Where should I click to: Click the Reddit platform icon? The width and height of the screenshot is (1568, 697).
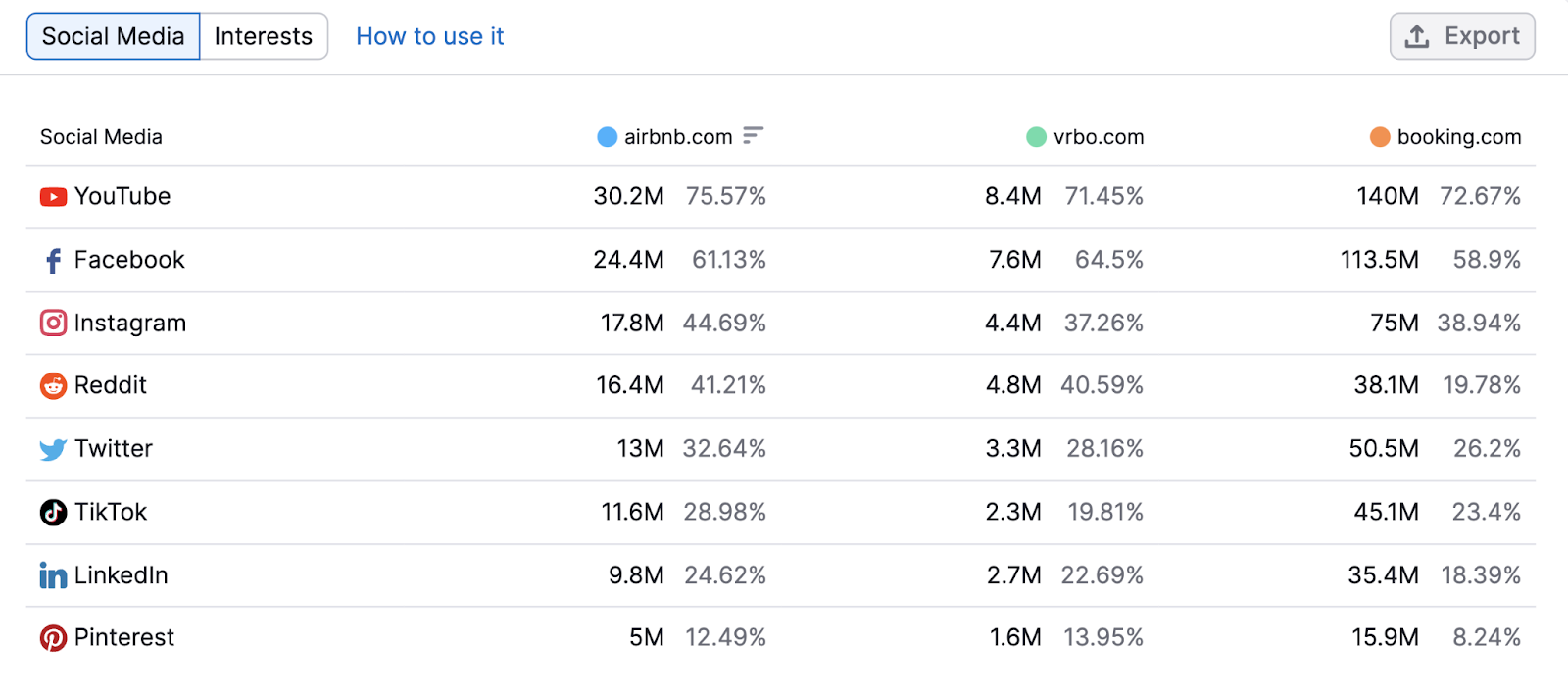[53, 385]
